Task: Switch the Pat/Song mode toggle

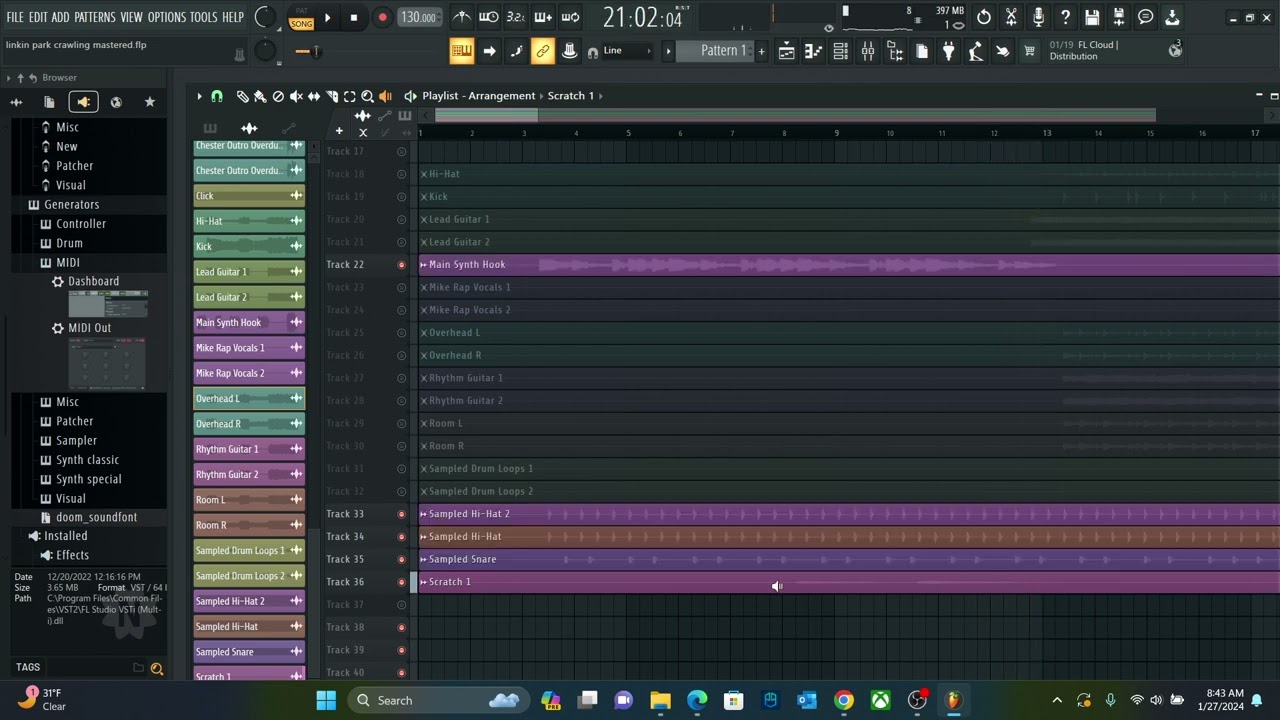Action: (301, 17)
